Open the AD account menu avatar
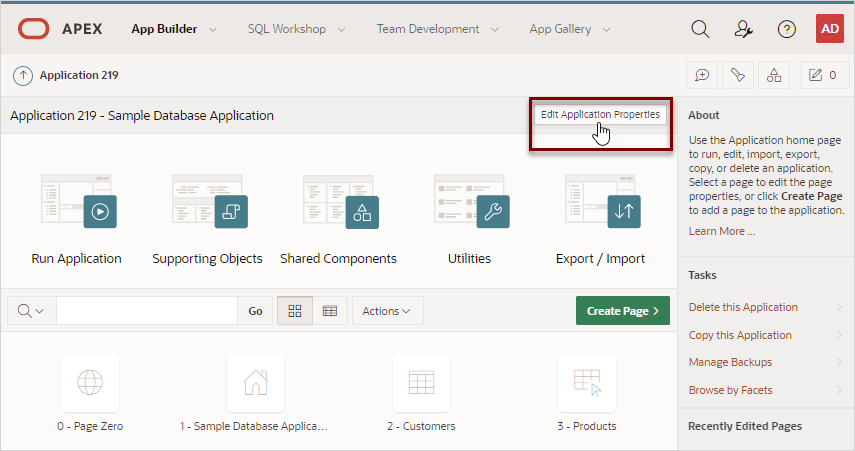 tap(830, 29)
